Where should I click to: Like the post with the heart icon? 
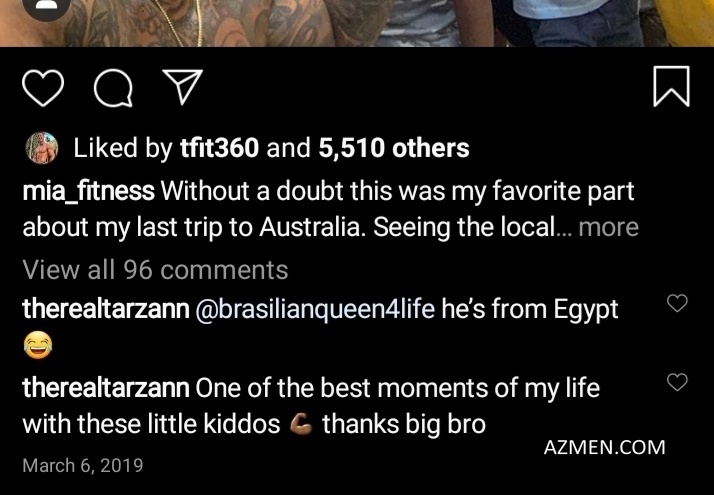(x=43, y=88)
